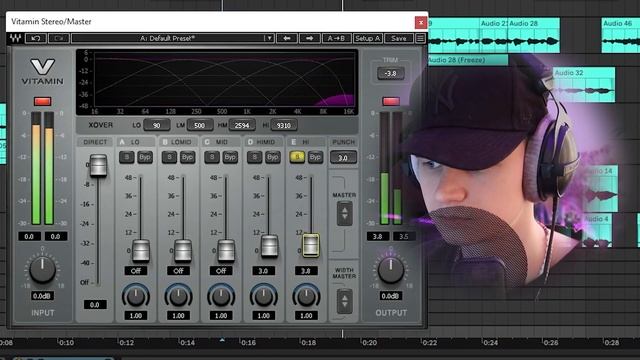Click the 0:12 mark on timeline ruler
The width and height of the screenshot is (640, 360).
pos(126,343)
